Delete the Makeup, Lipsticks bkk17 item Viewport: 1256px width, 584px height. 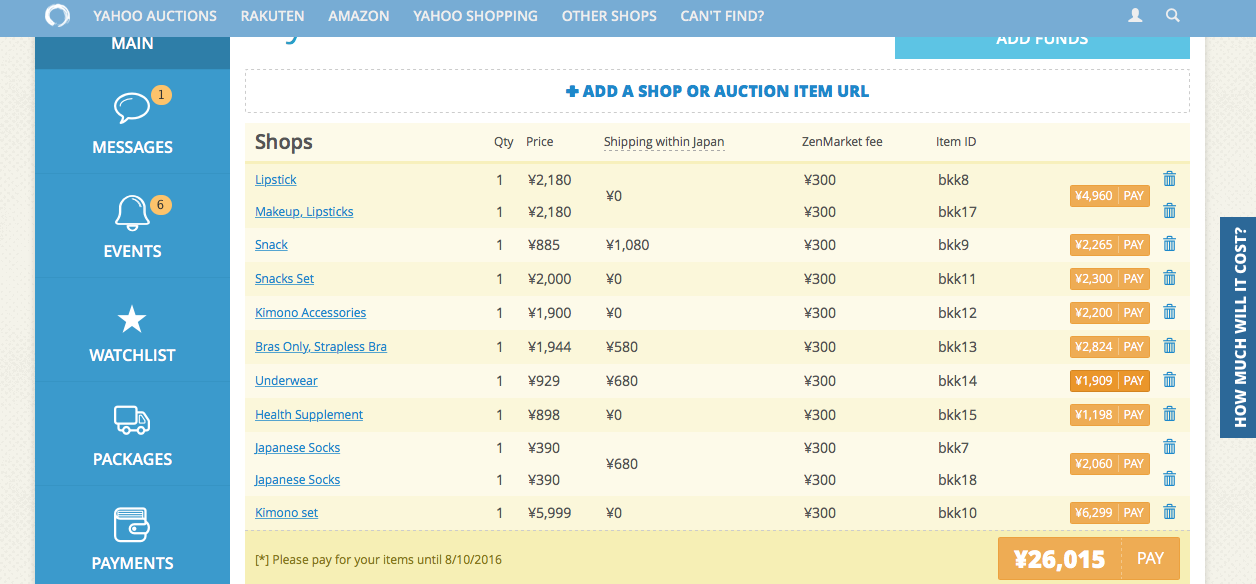[1169, 211]
